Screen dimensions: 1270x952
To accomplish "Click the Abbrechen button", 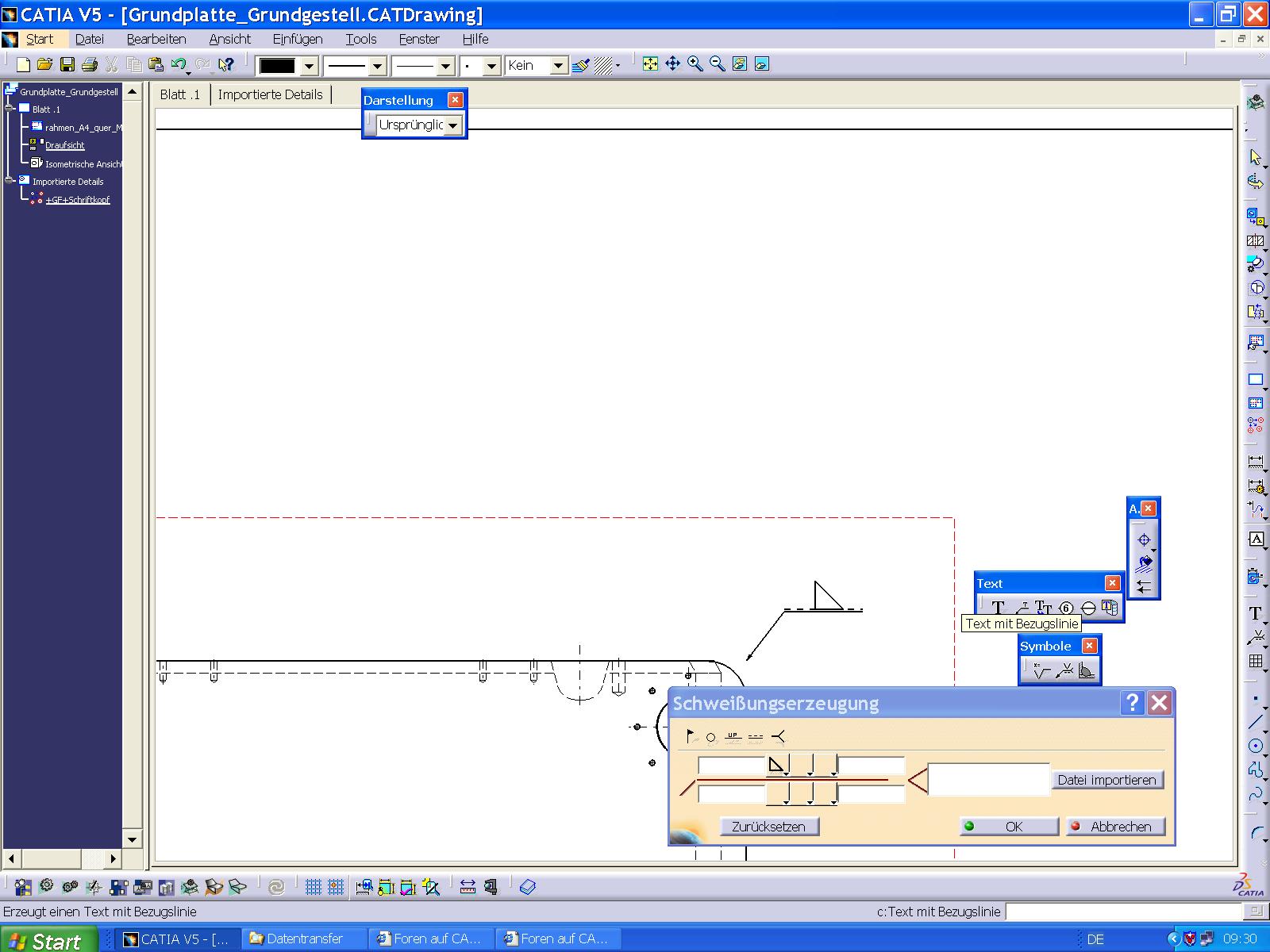I will coord(1115,827).
